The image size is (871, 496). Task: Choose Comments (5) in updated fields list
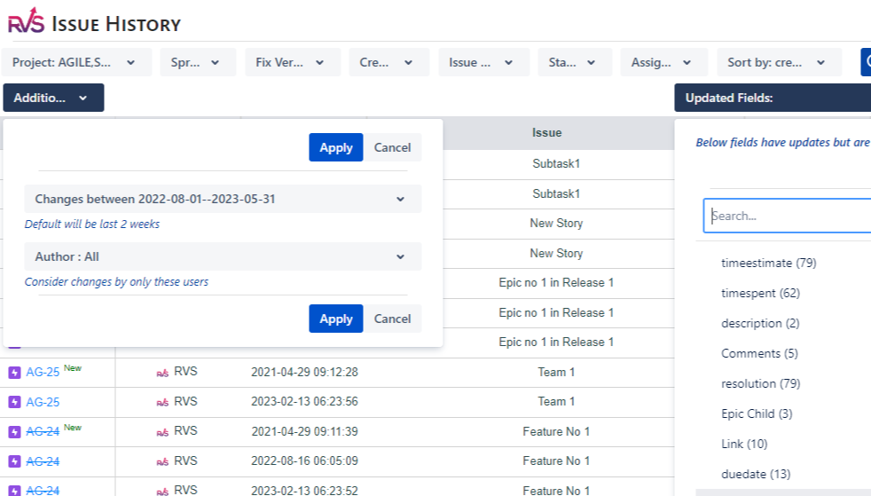coord(759,354)
